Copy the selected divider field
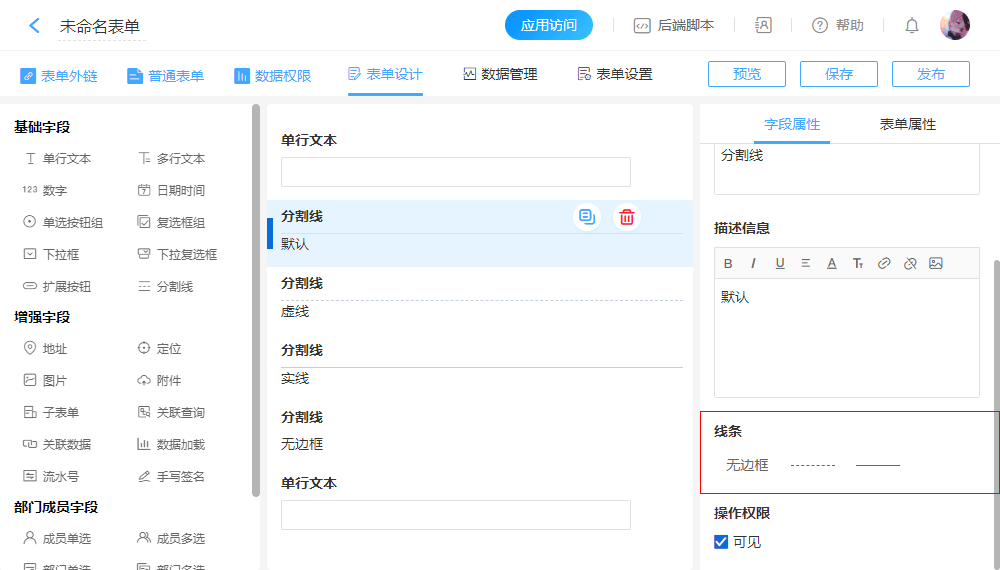 [587, 217]
